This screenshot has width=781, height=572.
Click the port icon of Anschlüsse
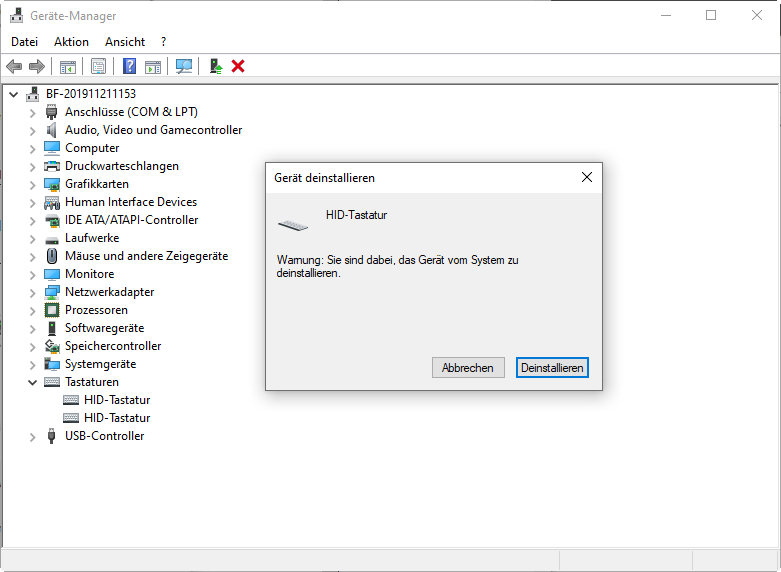tap(52, 112)
